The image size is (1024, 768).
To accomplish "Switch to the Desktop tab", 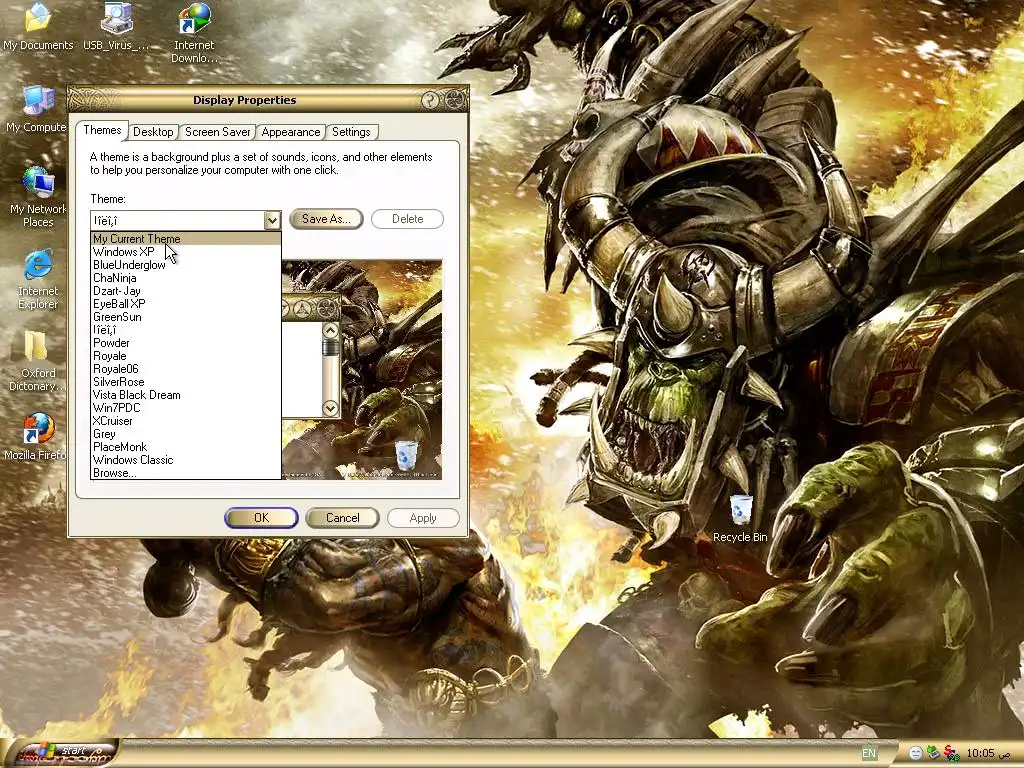I will [153, 132].
